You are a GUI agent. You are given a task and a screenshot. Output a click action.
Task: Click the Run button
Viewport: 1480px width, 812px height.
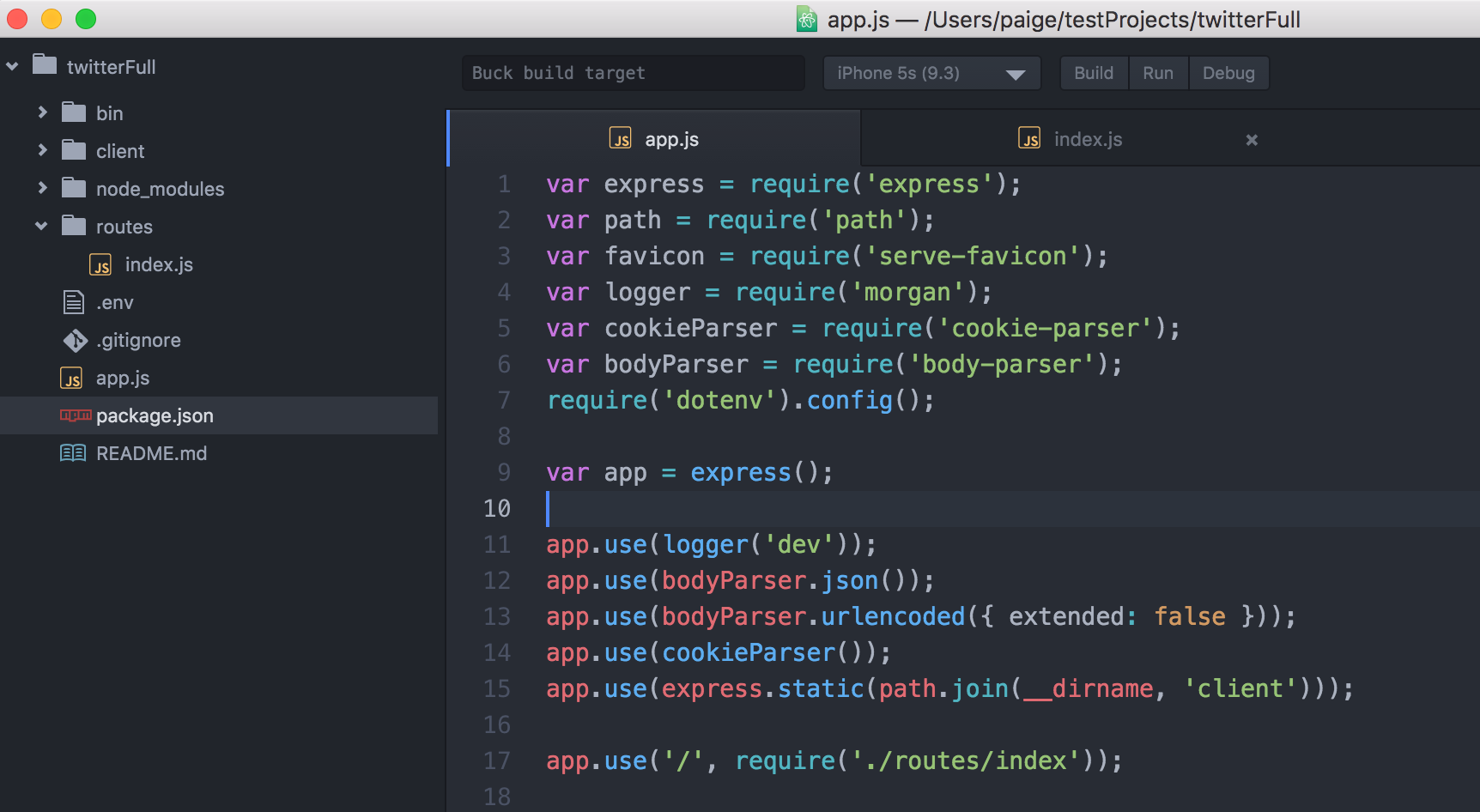click(1157, 73)
